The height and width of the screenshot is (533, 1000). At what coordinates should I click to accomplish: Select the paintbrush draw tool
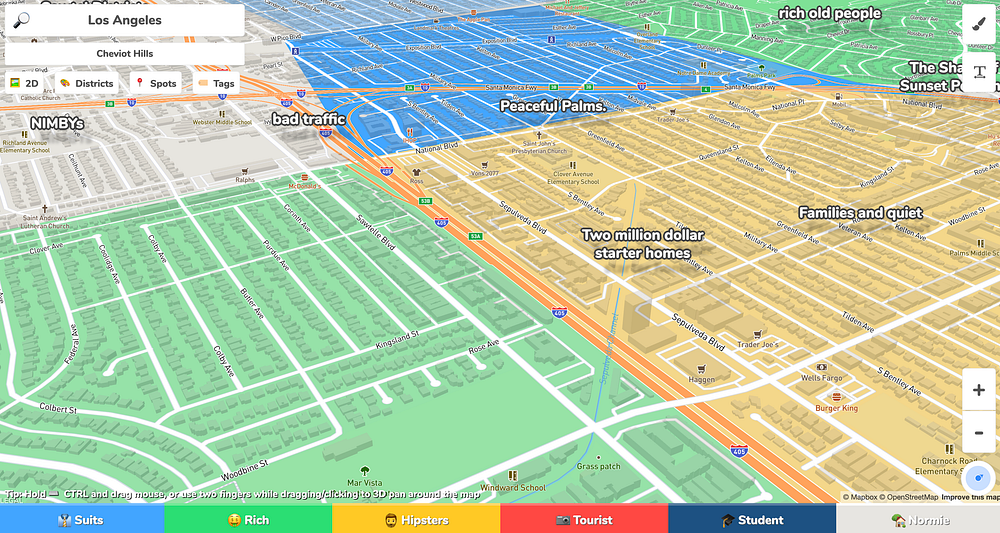[978, 25]
